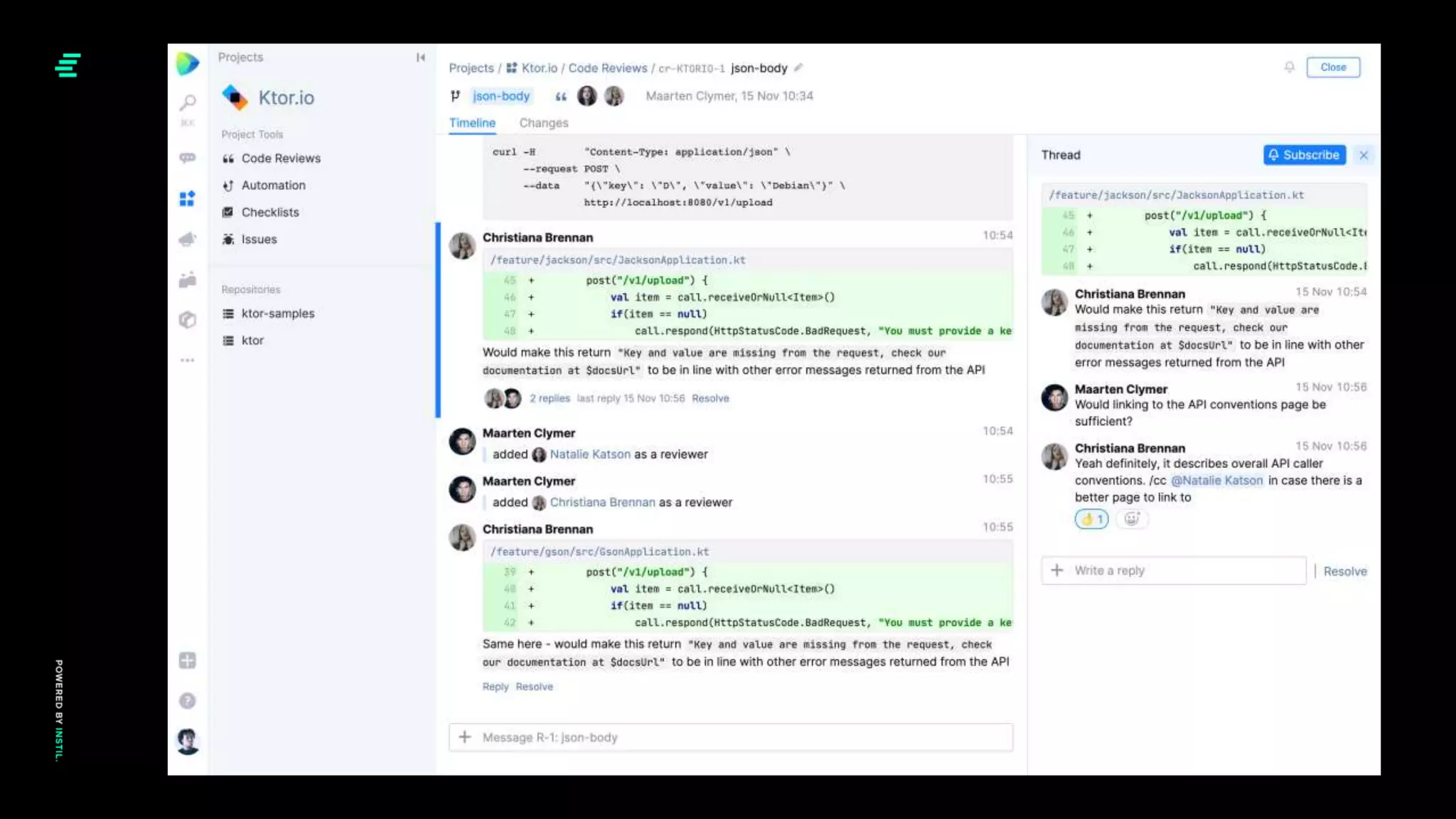Image resolution: width=1456 pixels, height=819 pixels.
Task: Click the megaphone blog icon in sidebar
Action: coord(188,240)
